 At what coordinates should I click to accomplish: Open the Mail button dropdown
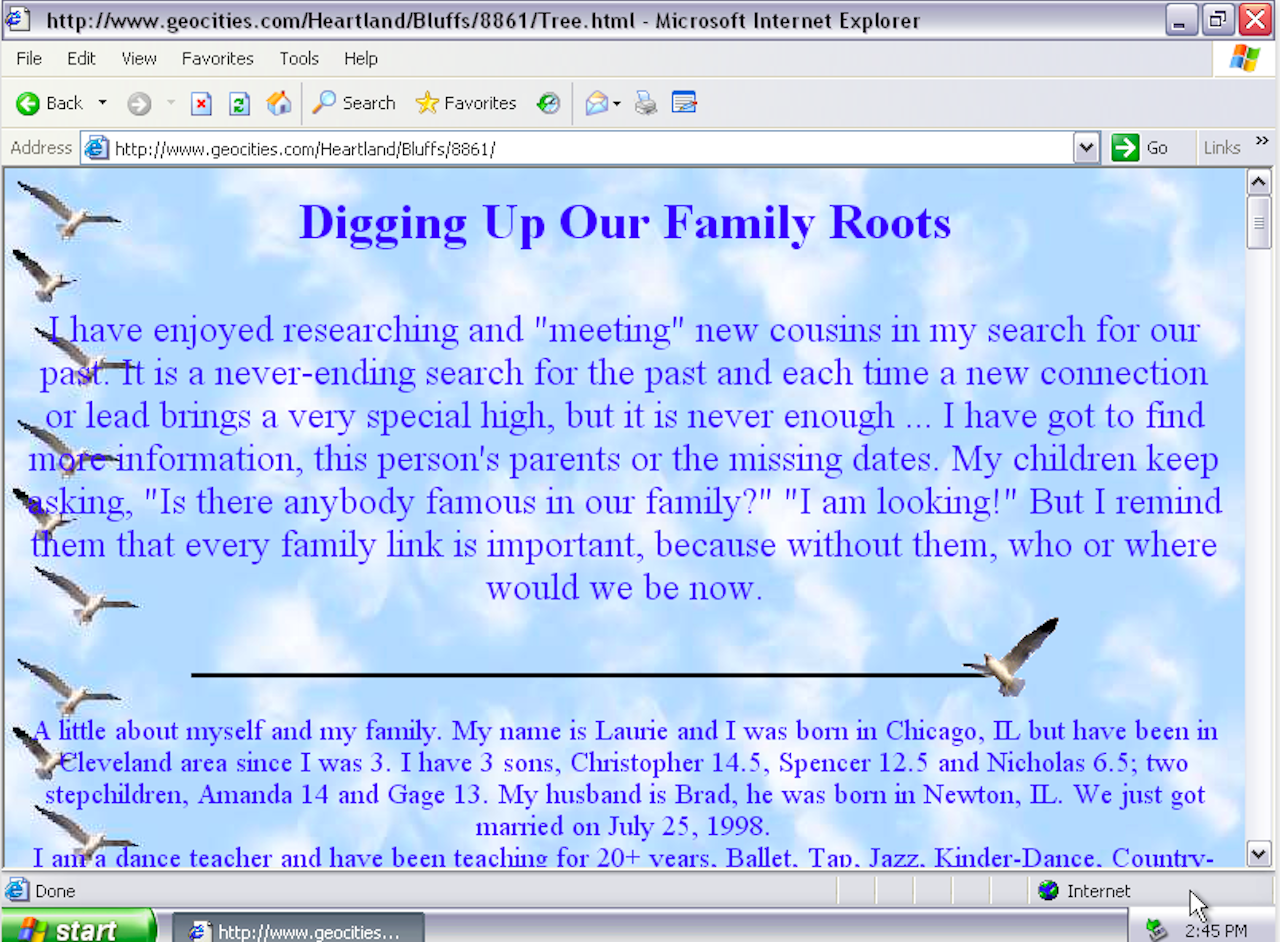pos(617,103)
